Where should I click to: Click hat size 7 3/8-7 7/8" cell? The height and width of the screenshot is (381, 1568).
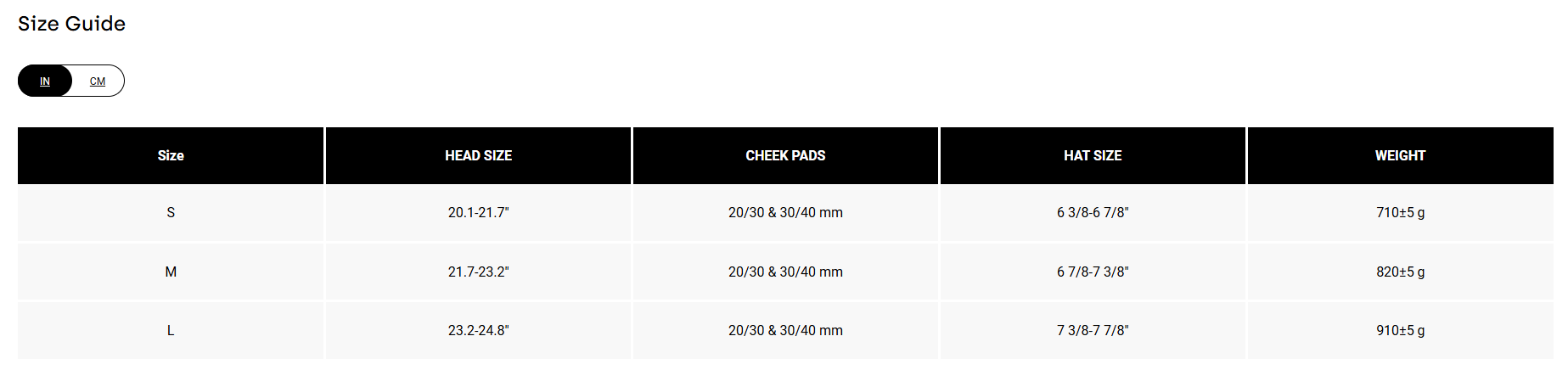[x=1093, y=330]
